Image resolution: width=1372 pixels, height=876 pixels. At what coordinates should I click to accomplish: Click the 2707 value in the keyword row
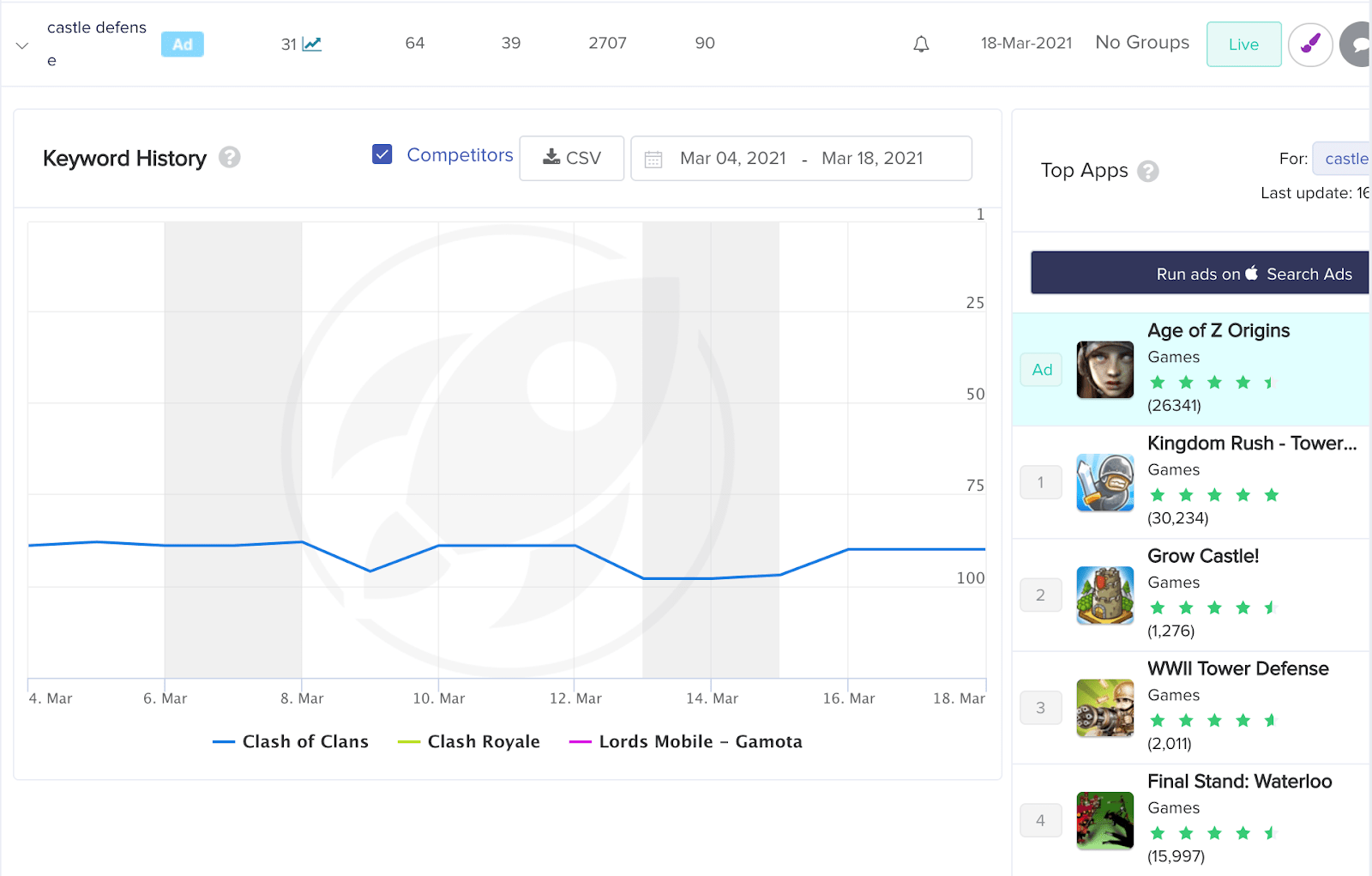point(607,43)
